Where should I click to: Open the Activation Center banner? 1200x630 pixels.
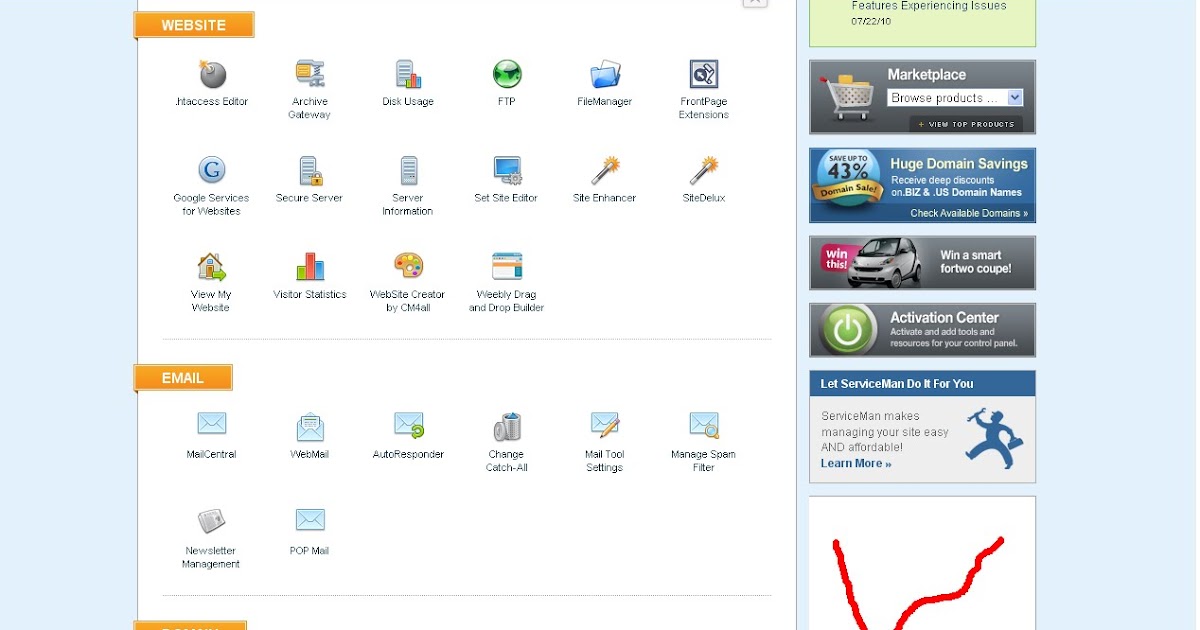922,330
